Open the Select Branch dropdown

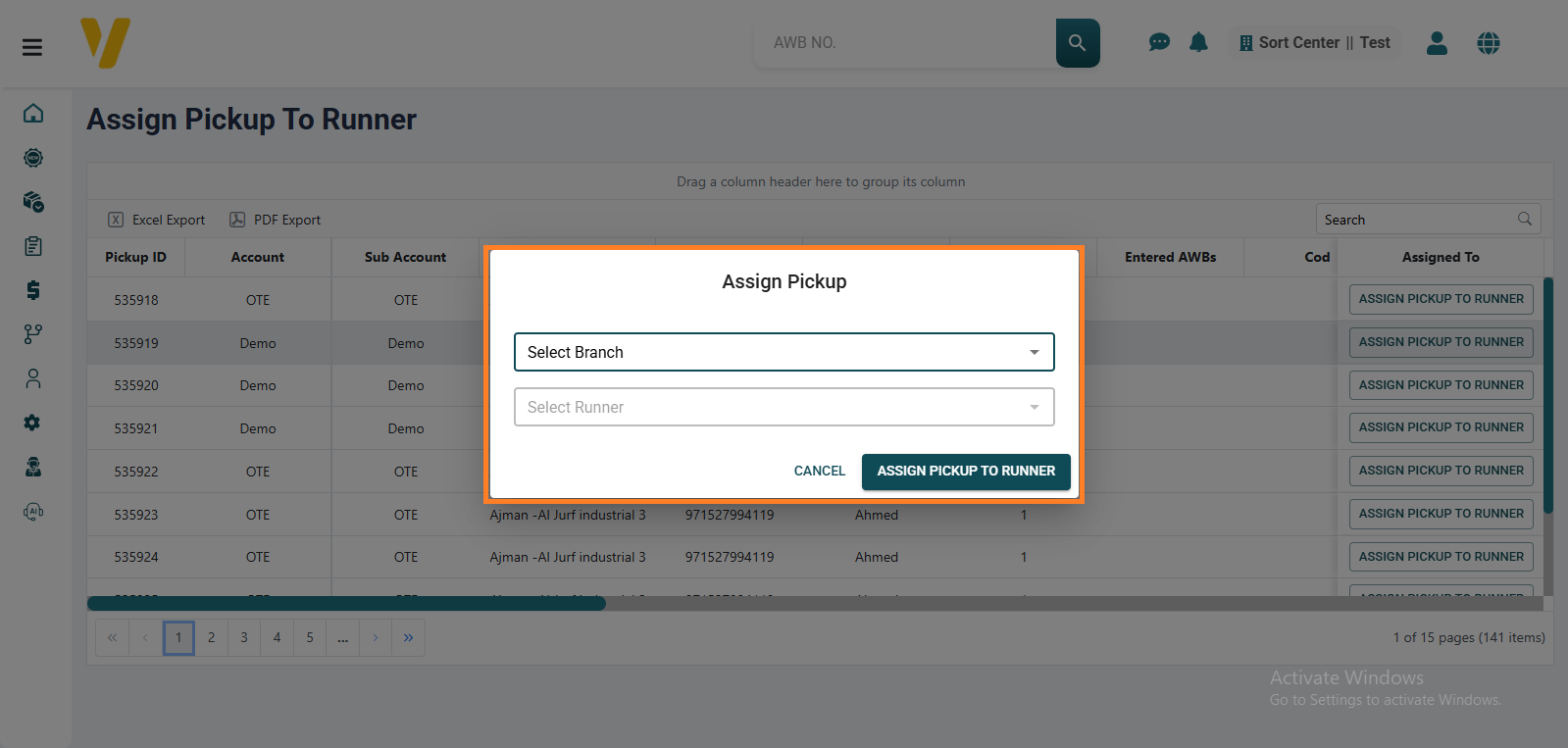[784, 352]
